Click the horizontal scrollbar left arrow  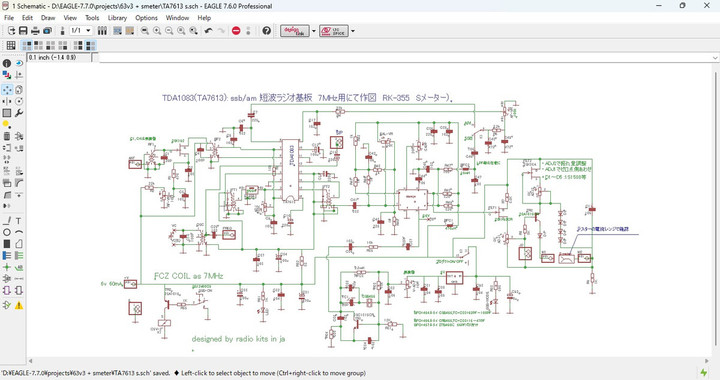coord(31,361)
